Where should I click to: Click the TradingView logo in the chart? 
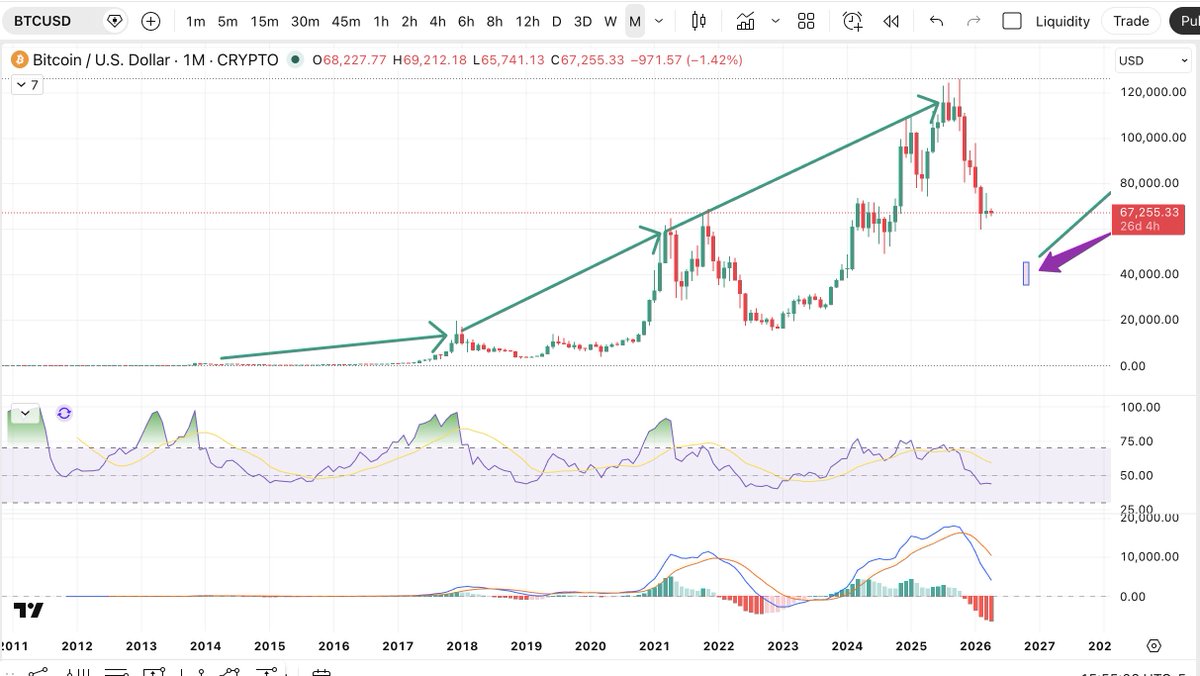click(28, 611)
